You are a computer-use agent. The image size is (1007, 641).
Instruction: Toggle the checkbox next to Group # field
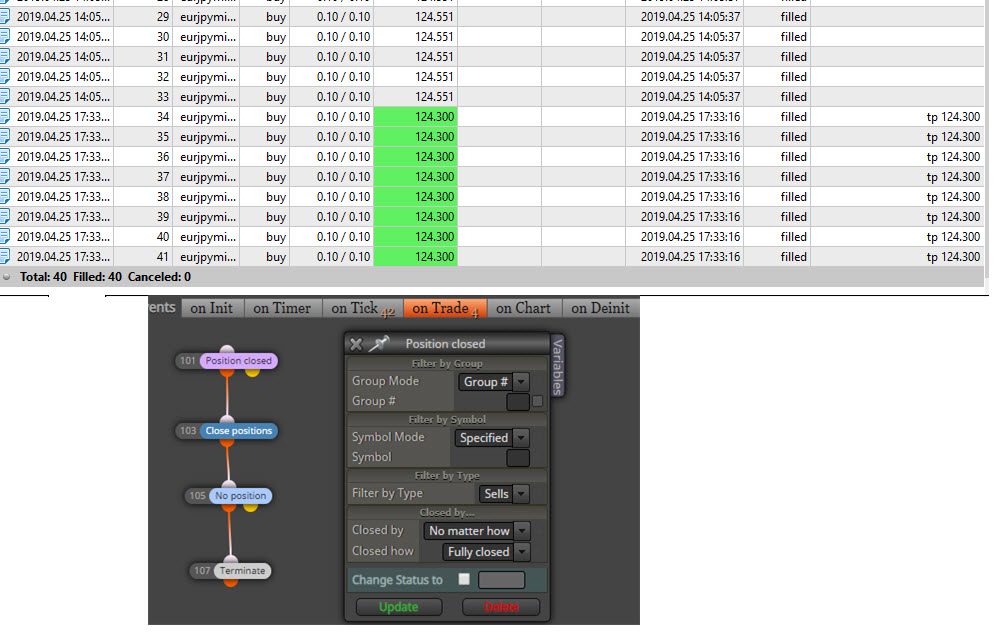pos(538,401)
